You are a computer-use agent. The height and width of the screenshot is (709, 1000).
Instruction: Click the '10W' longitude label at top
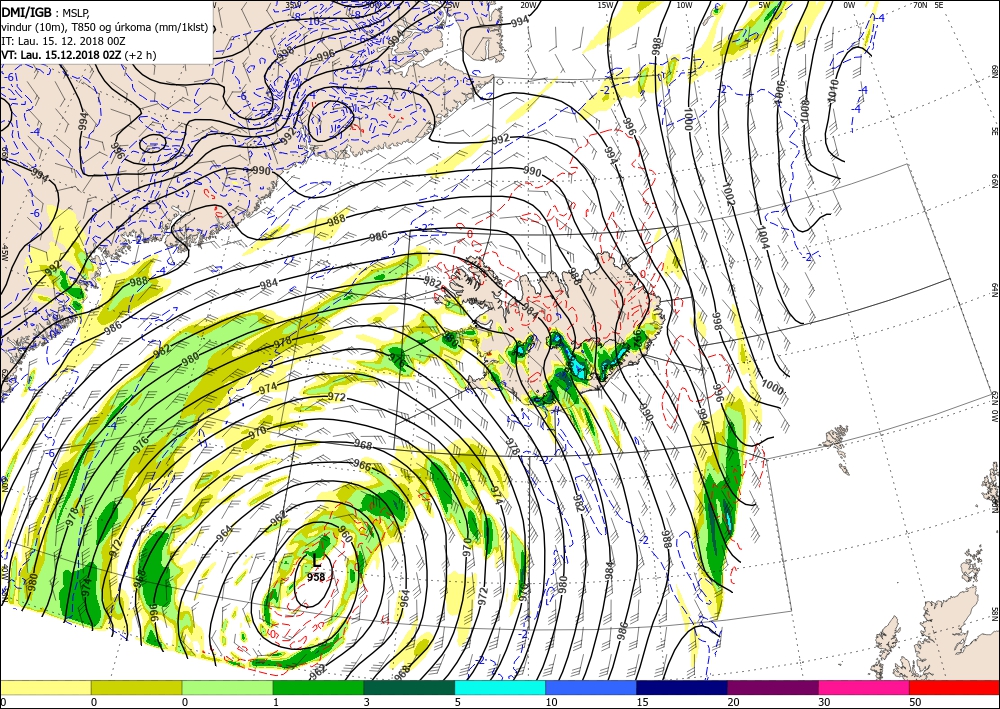[x=684, y=5]
